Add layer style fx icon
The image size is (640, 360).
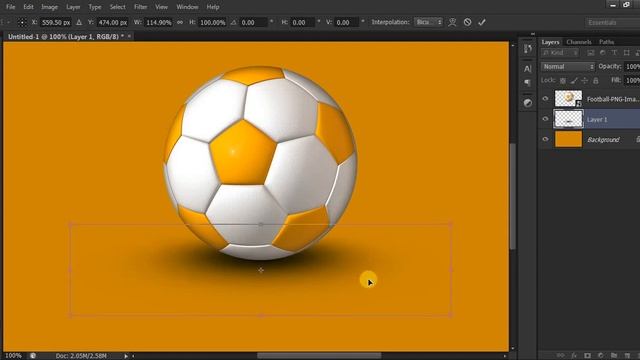pos(574,356)
